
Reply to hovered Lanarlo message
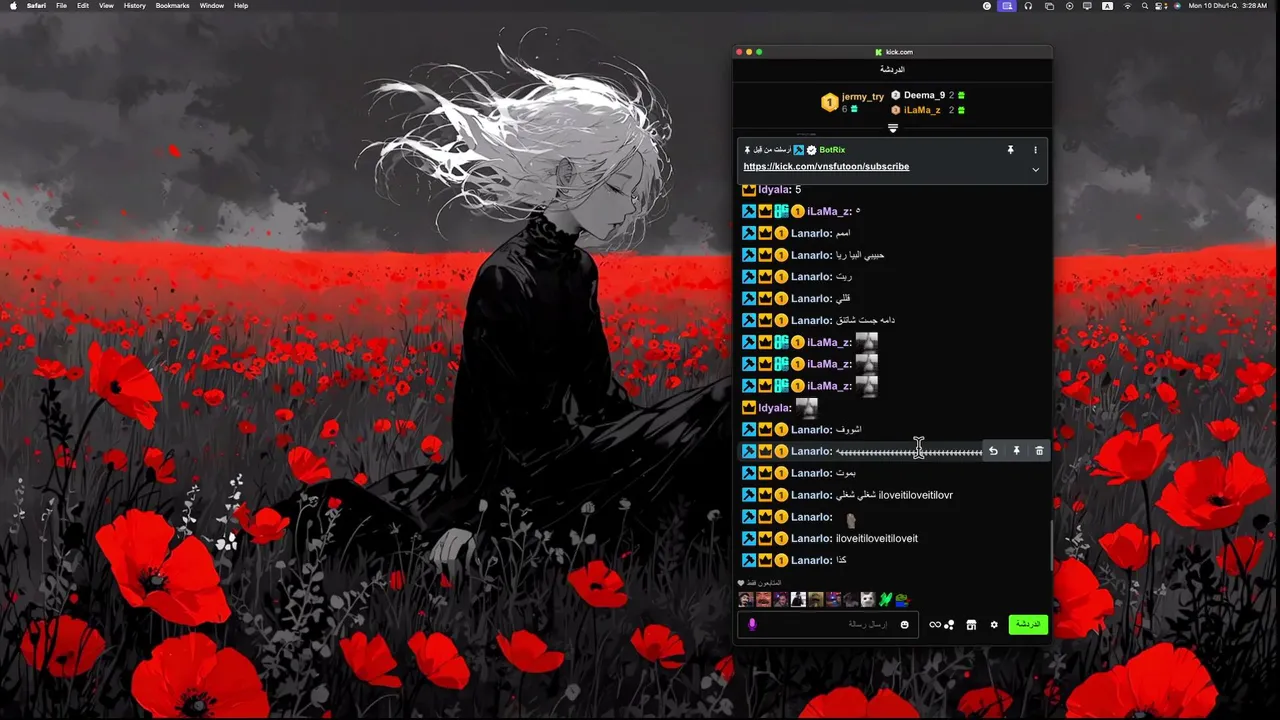click(993, 451)
